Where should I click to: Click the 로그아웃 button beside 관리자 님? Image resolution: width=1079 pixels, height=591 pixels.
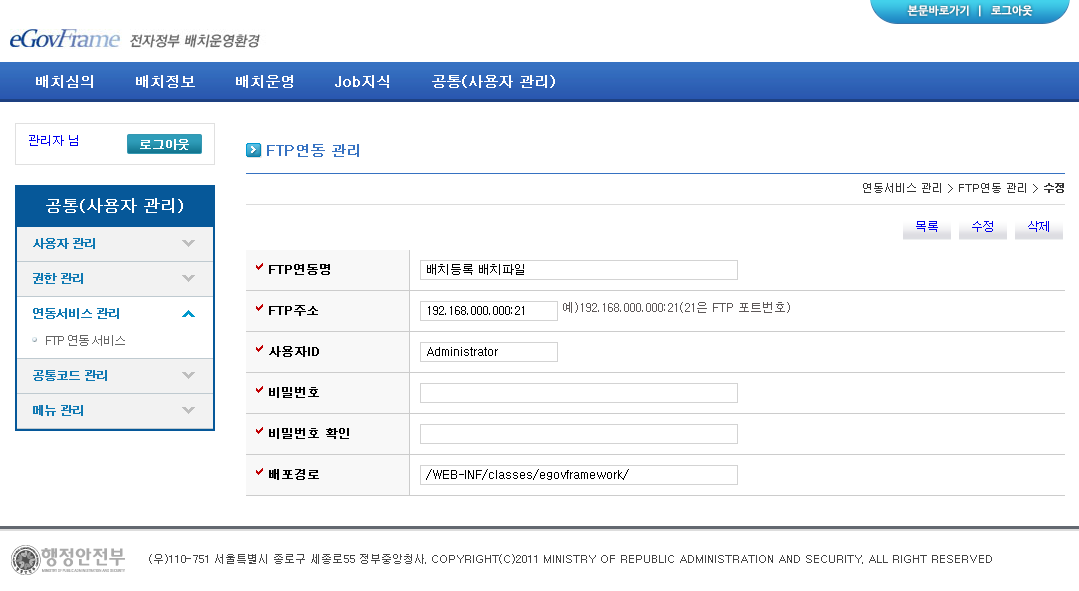pos(164,144)
